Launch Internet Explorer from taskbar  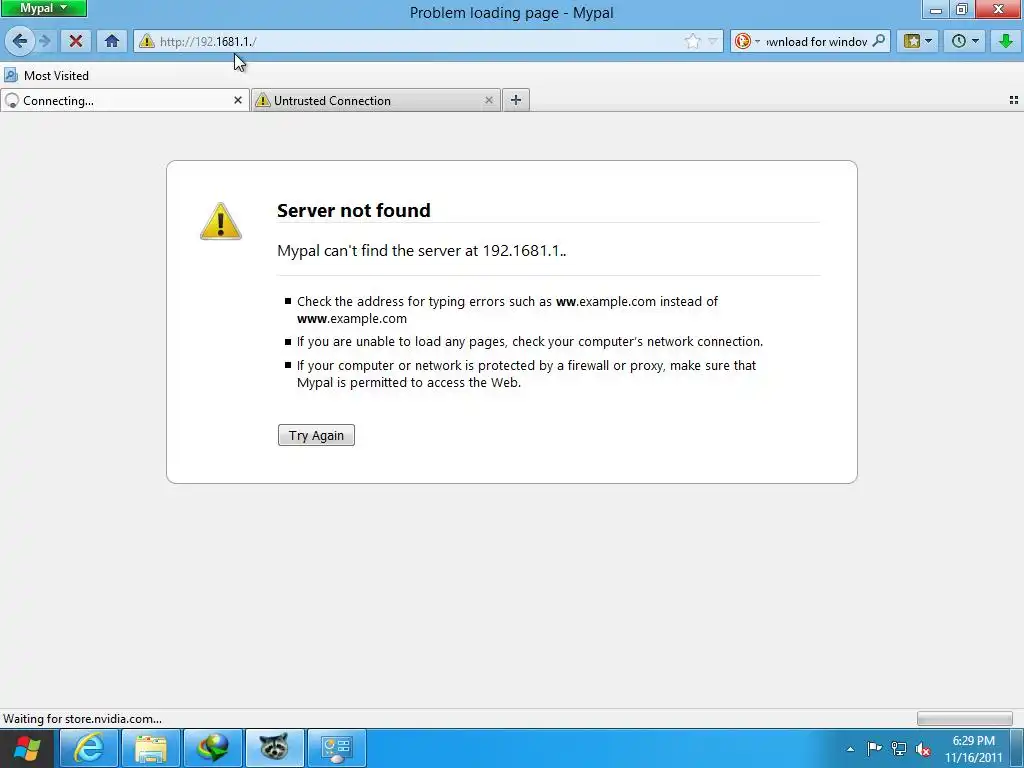coord(89,748)
